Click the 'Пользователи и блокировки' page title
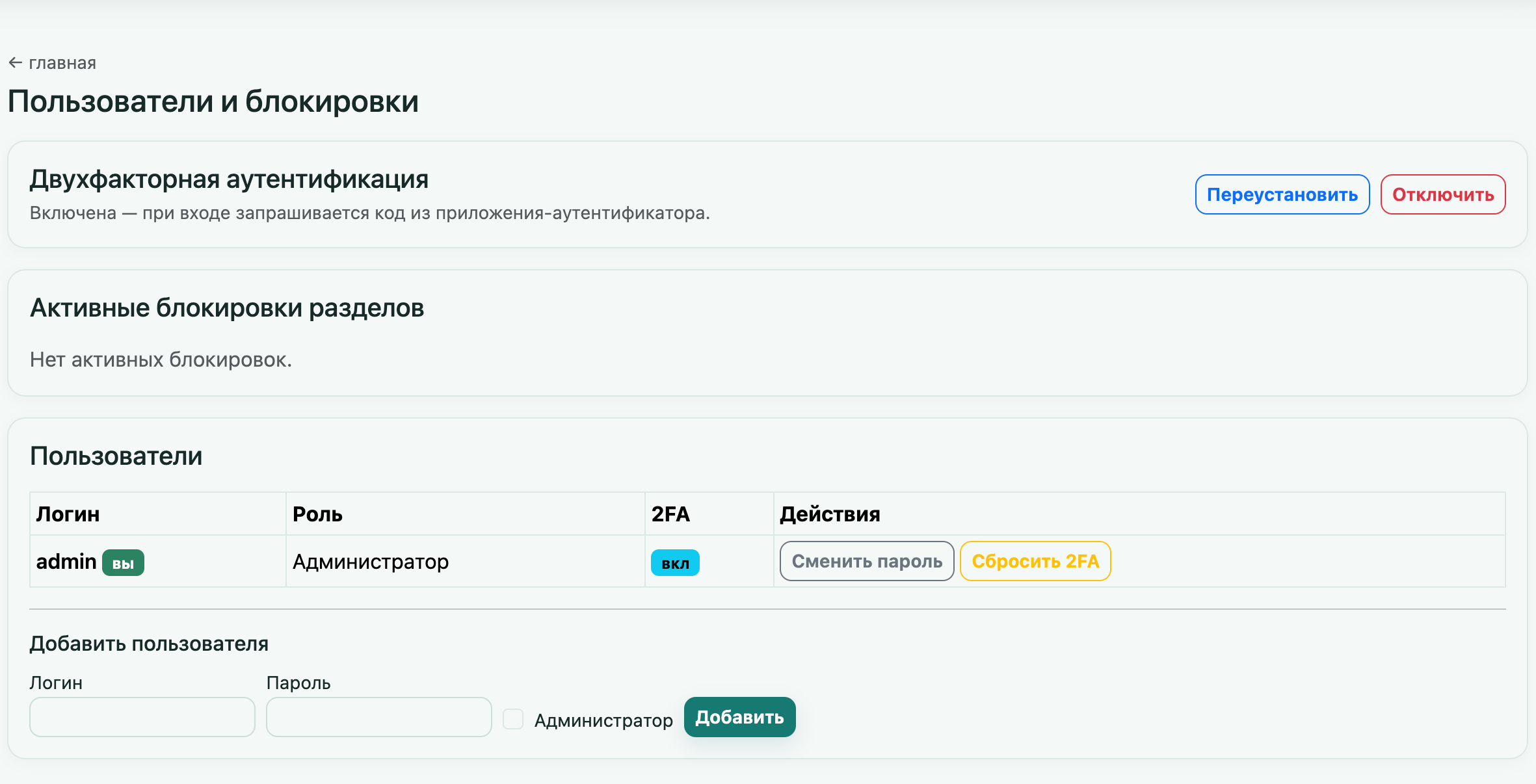Viewport: 1536px width, 784px height. pos(213,101)
